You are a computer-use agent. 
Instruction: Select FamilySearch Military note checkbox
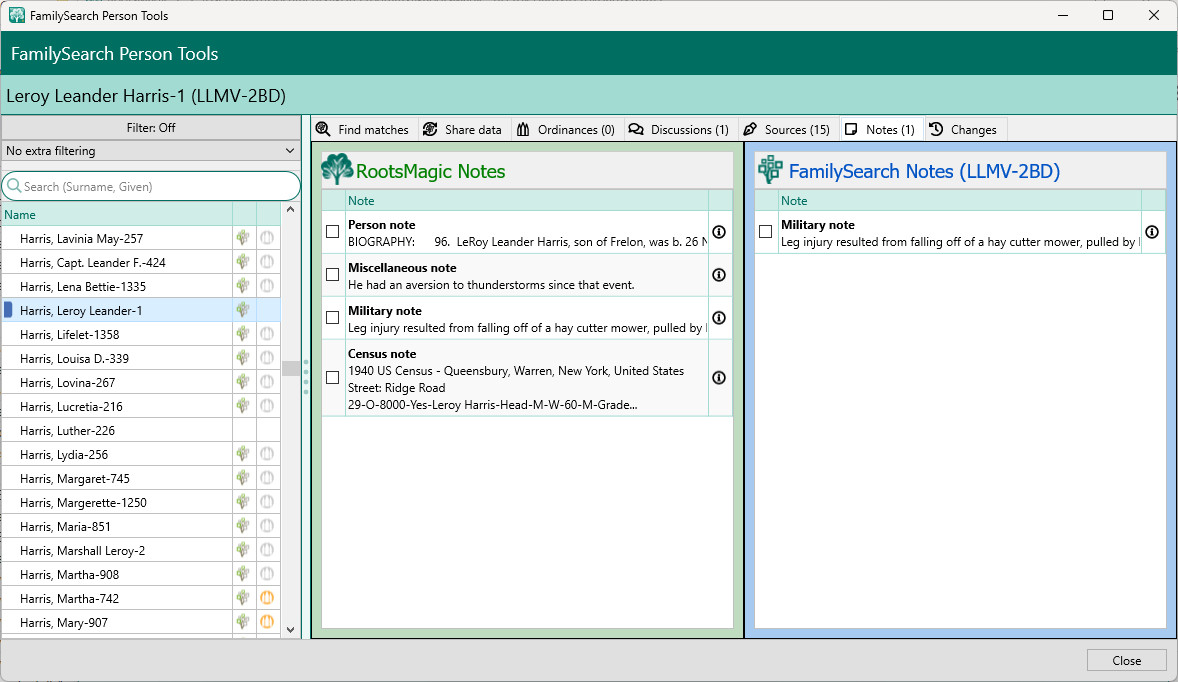[x=766, y=232]
